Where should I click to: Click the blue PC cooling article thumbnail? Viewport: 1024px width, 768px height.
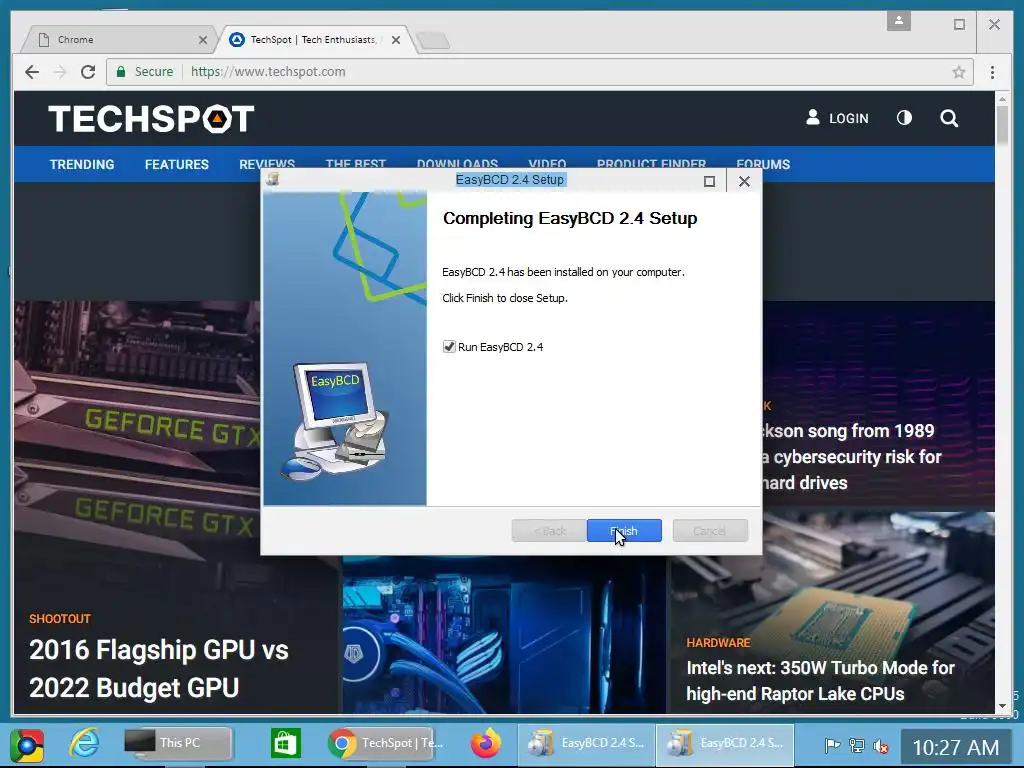point(504,636)
